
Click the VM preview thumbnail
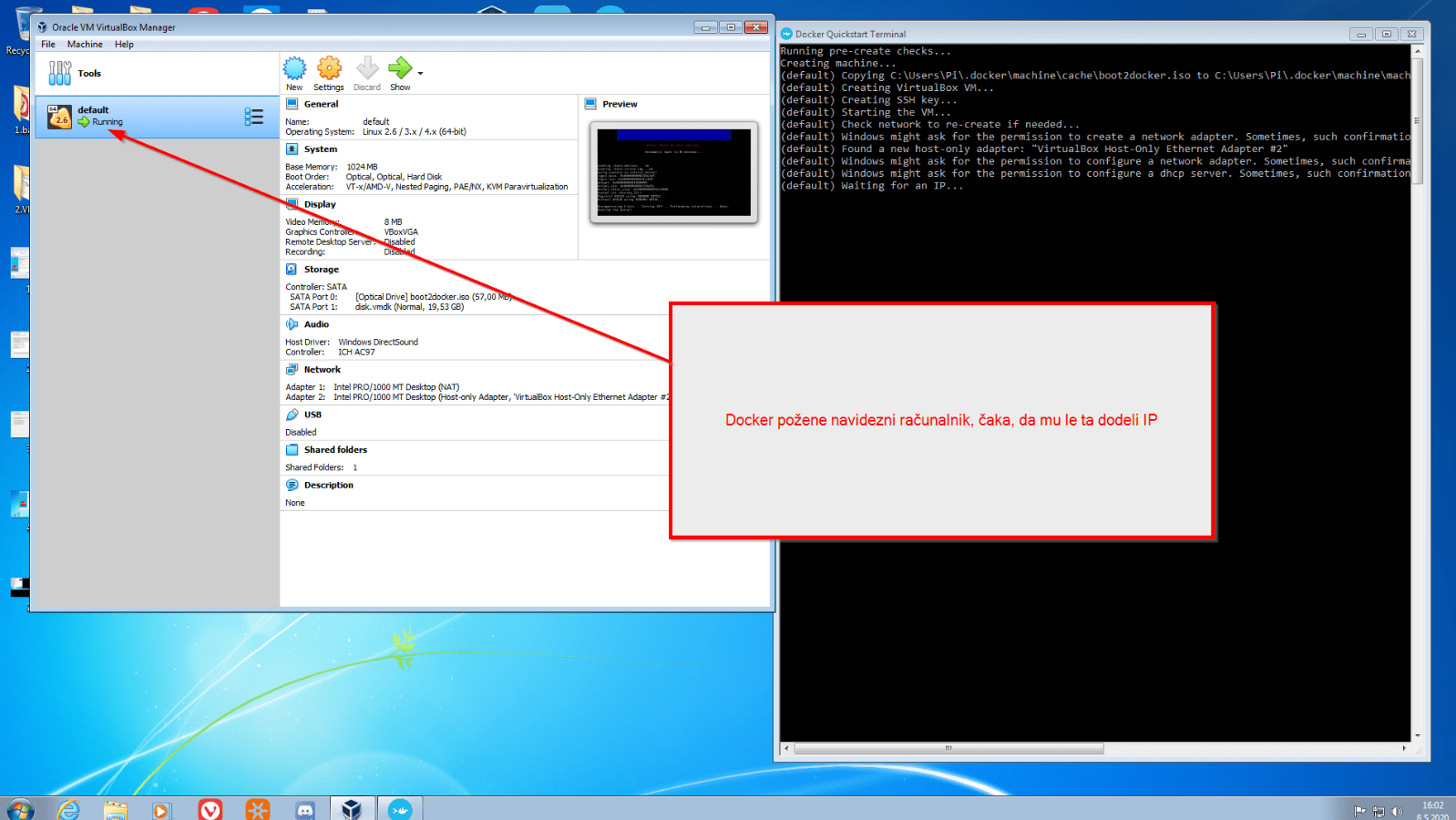tap(674, 172)
